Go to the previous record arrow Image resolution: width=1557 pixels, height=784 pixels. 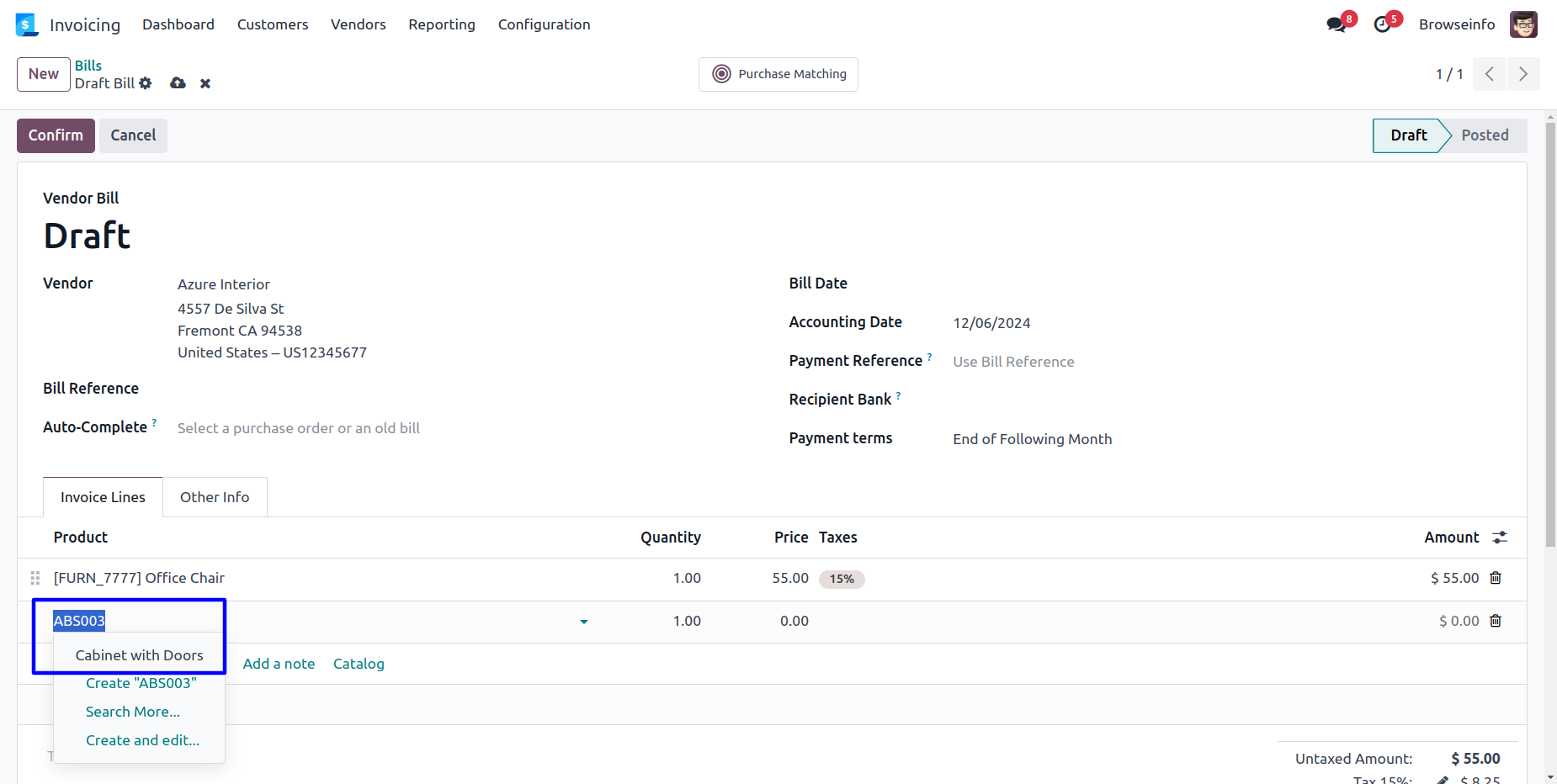1490,74
